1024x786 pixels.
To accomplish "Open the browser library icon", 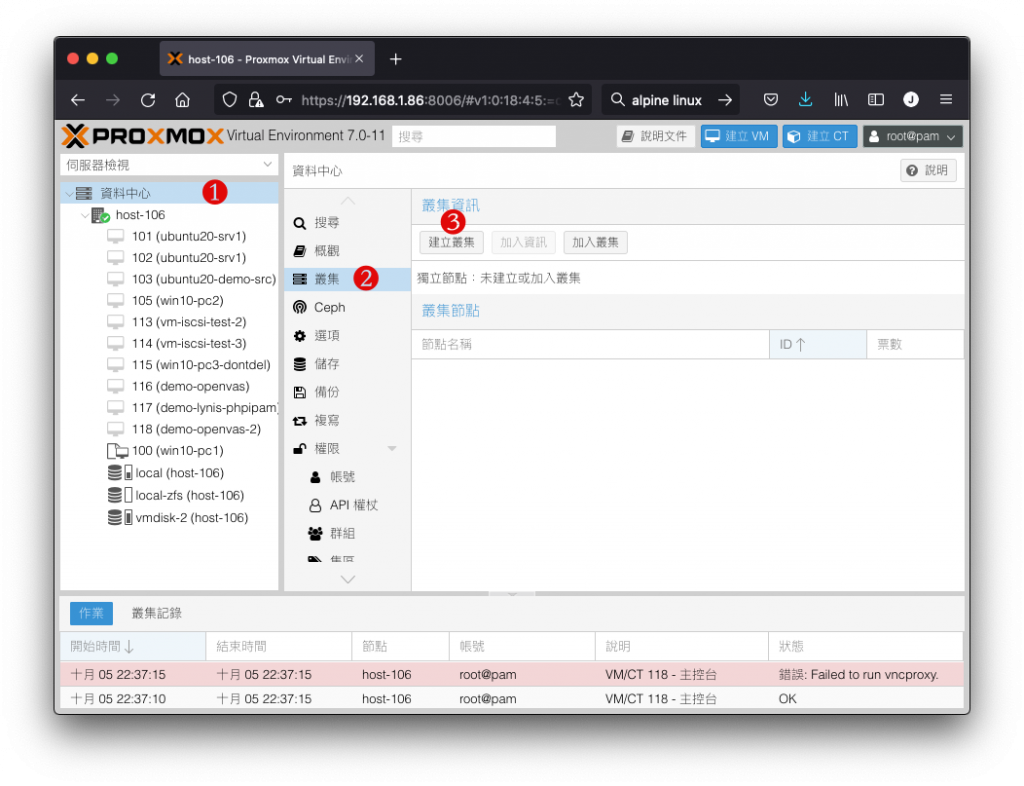I will click(x=840, y=100).
